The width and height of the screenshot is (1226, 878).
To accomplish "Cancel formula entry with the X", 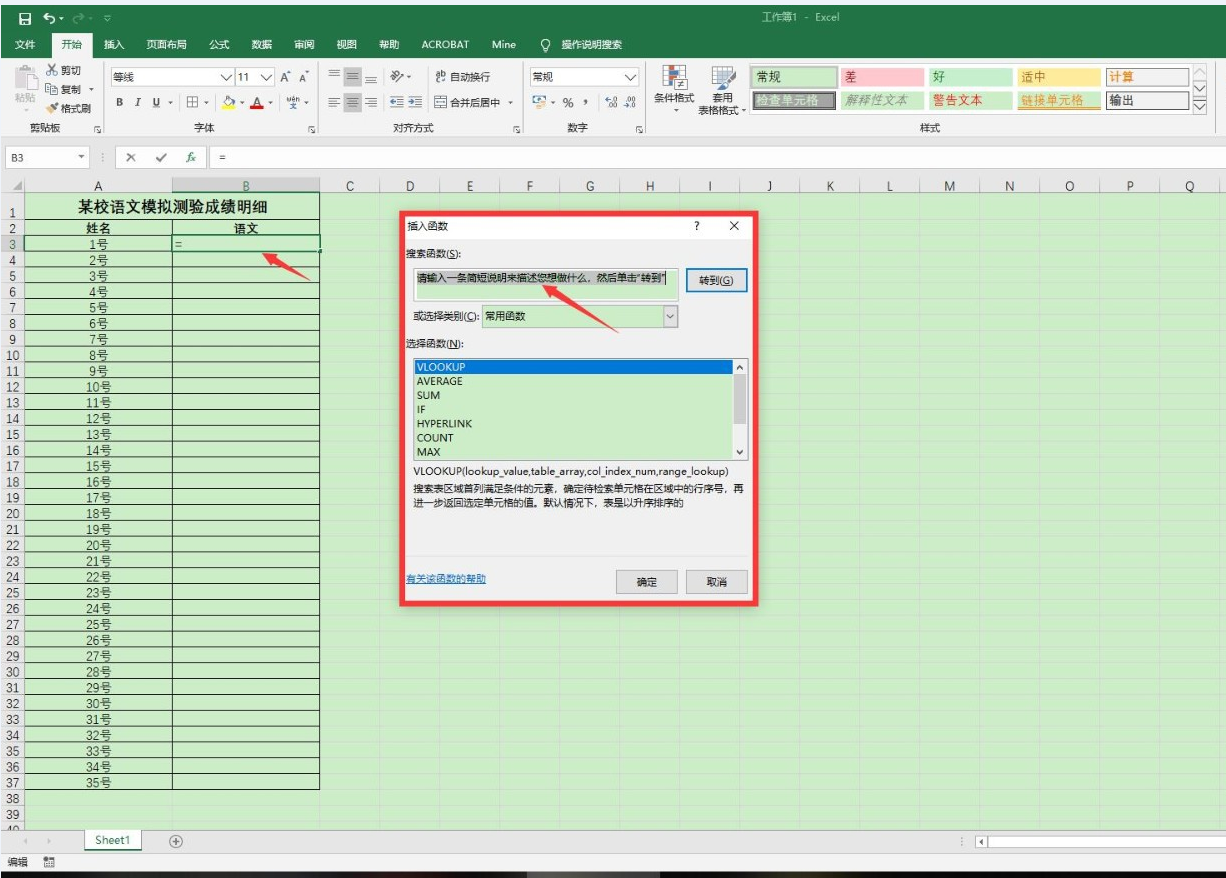I will point(131,158).
